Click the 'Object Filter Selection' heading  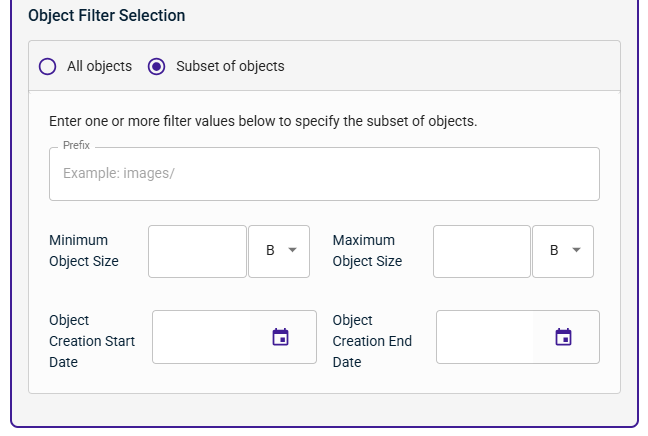click(x=107, y=16)
